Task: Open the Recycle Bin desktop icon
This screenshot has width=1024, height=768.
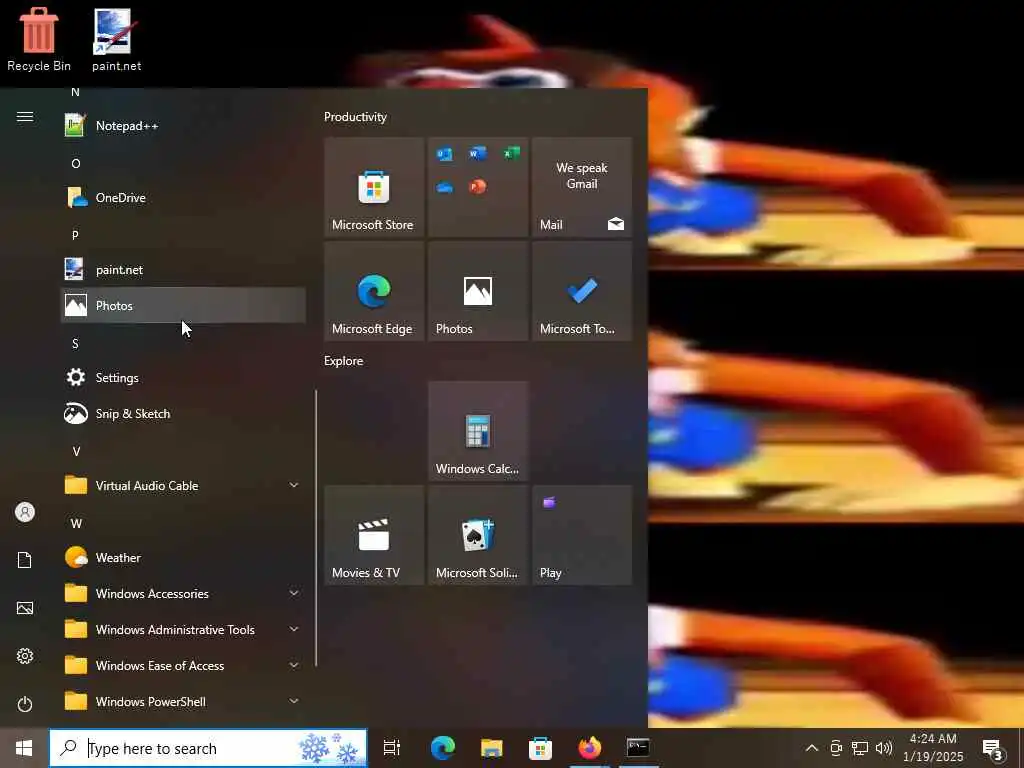Action: pos(39,39)
